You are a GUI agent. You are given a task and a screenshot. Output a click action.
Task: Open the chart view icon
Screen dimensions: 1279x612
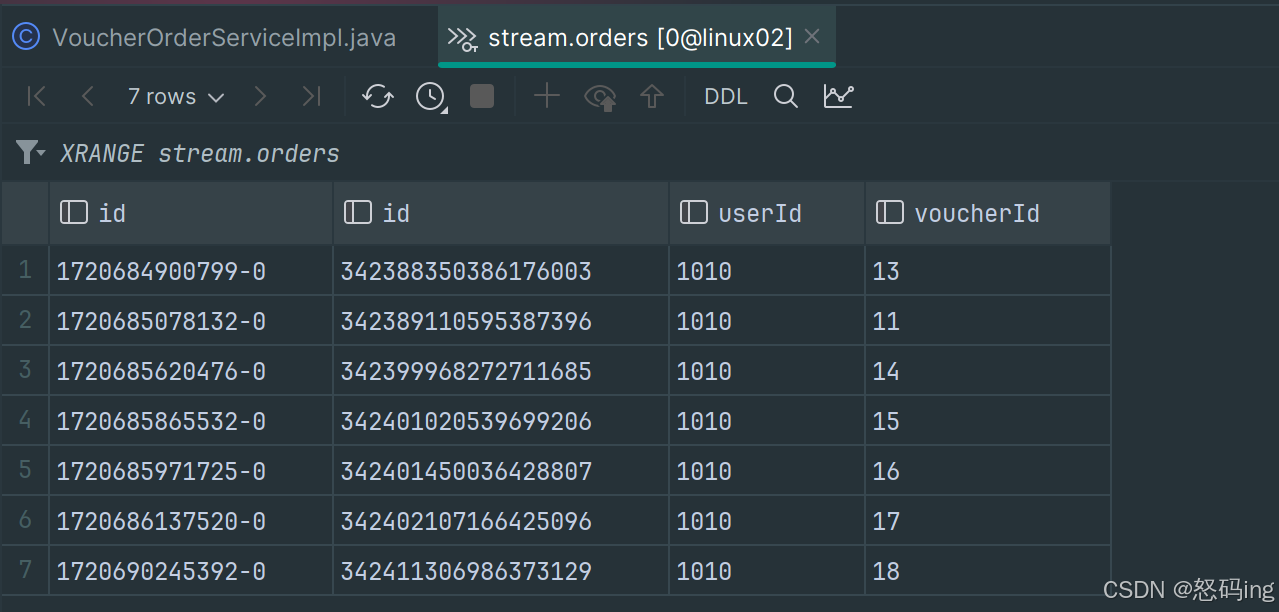838,96
